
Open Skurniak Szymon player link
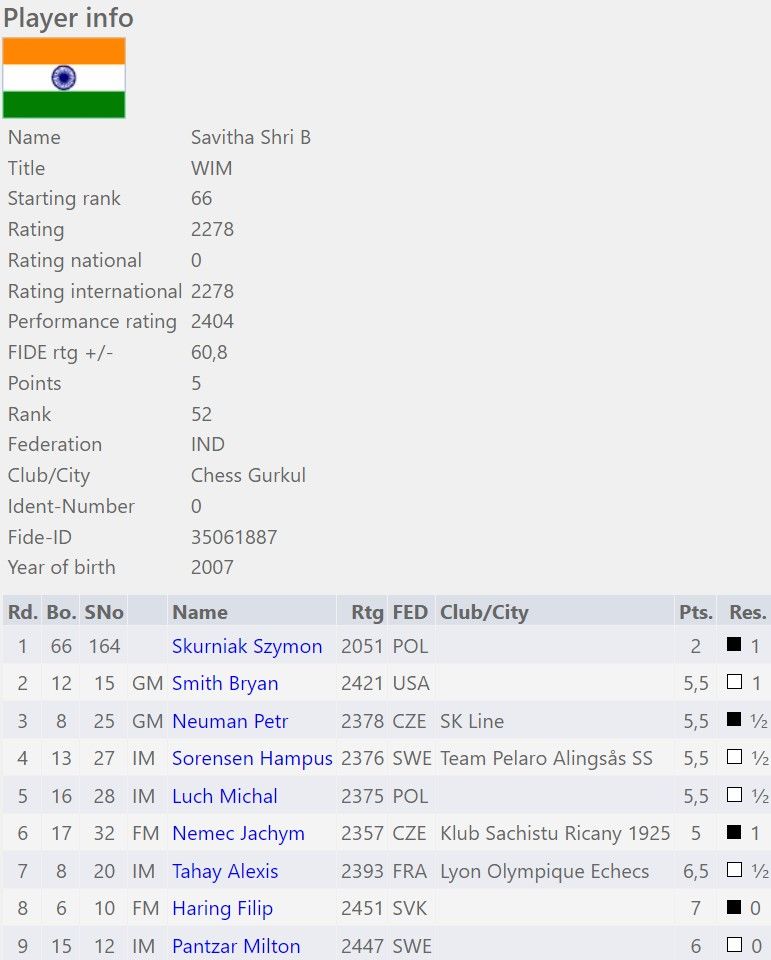coord(247,646)
